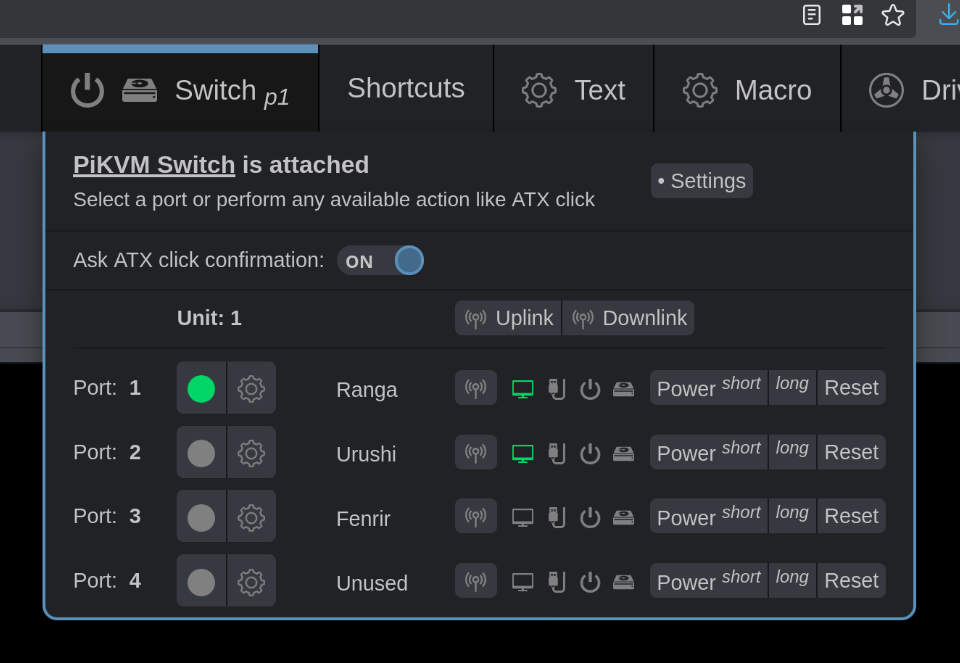Toggle Ask ATX click confirmation switch
The height and width of the screenshot is (663, 960).
380,260
